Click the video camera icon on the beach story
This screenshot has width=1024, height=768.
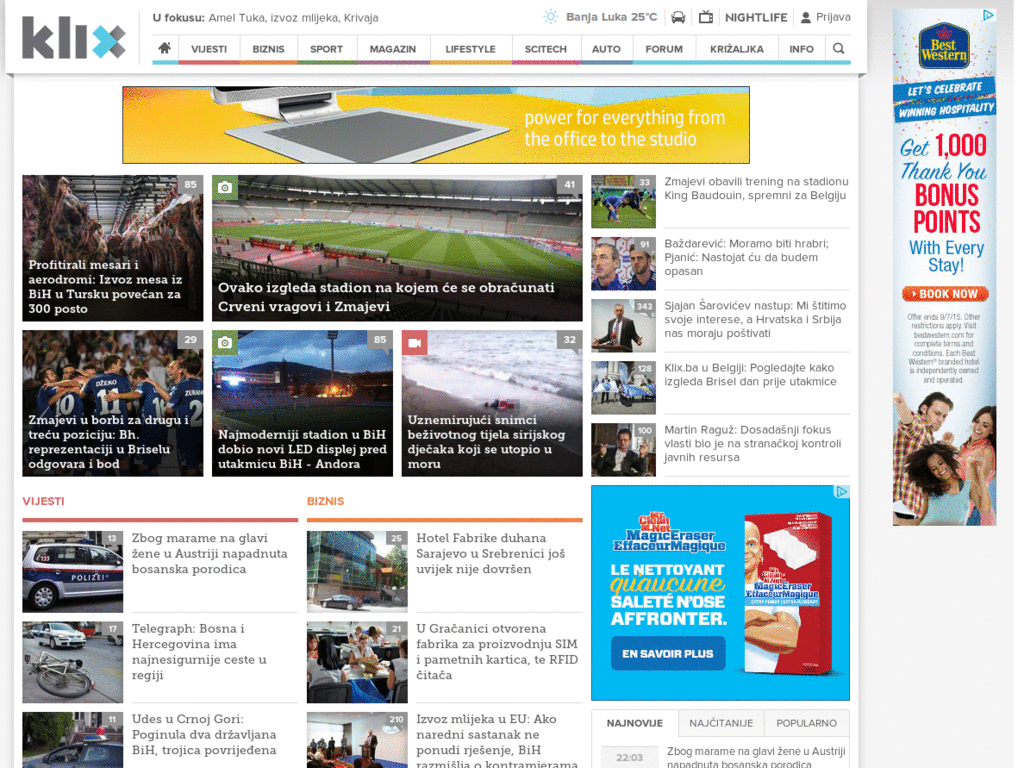tap(415, 342)
